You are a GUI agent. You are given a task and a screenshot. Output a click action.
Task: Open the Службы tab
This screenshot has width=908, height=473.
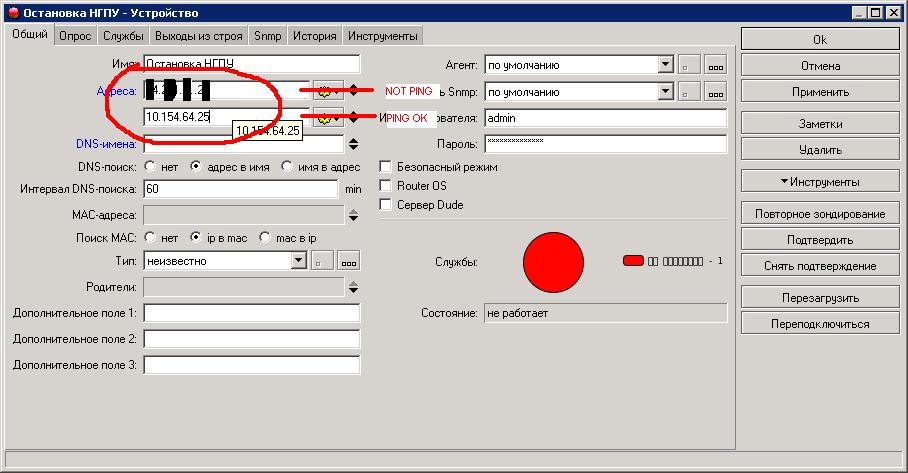click(123, 36)
